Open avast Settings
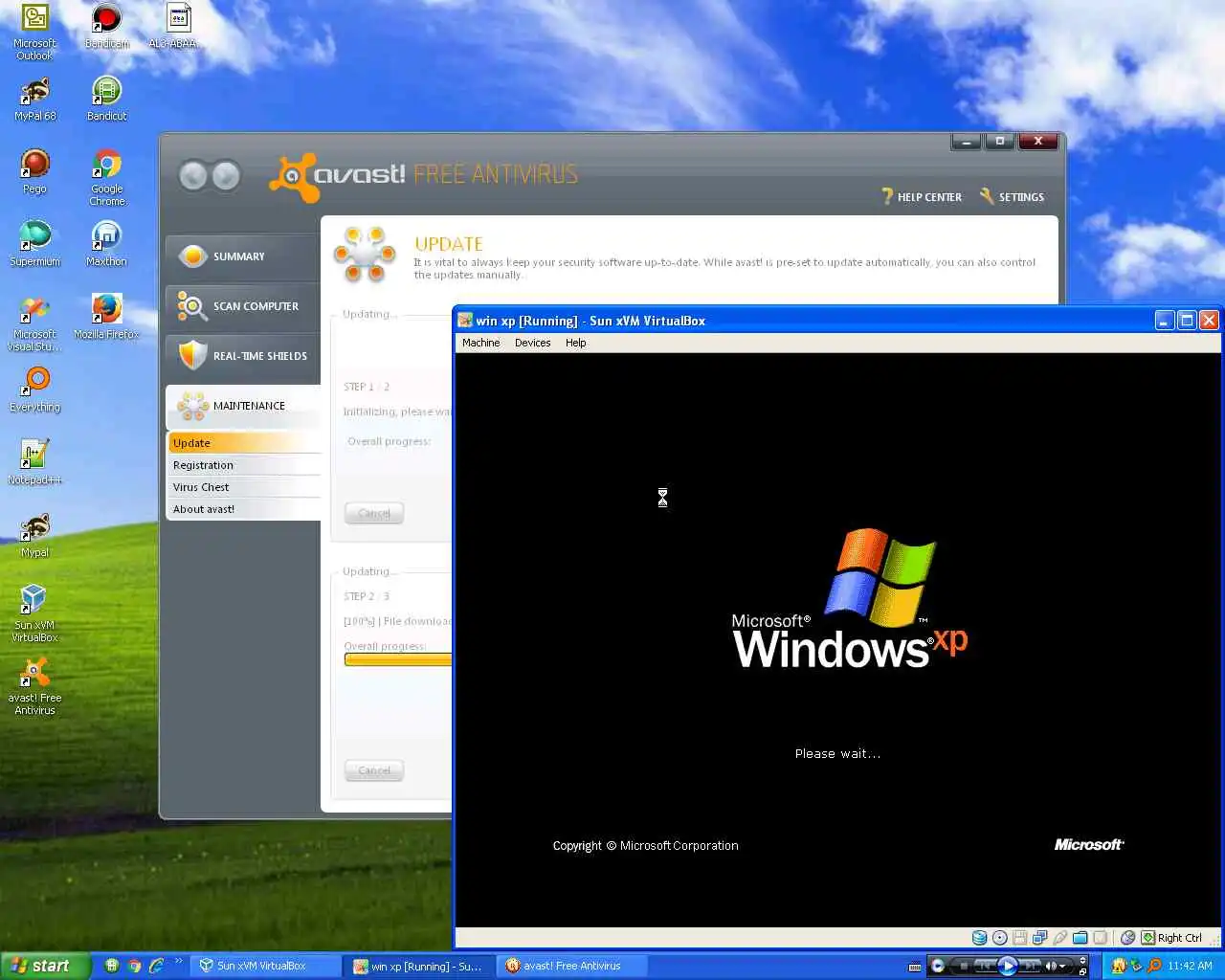 (1012, 197)
